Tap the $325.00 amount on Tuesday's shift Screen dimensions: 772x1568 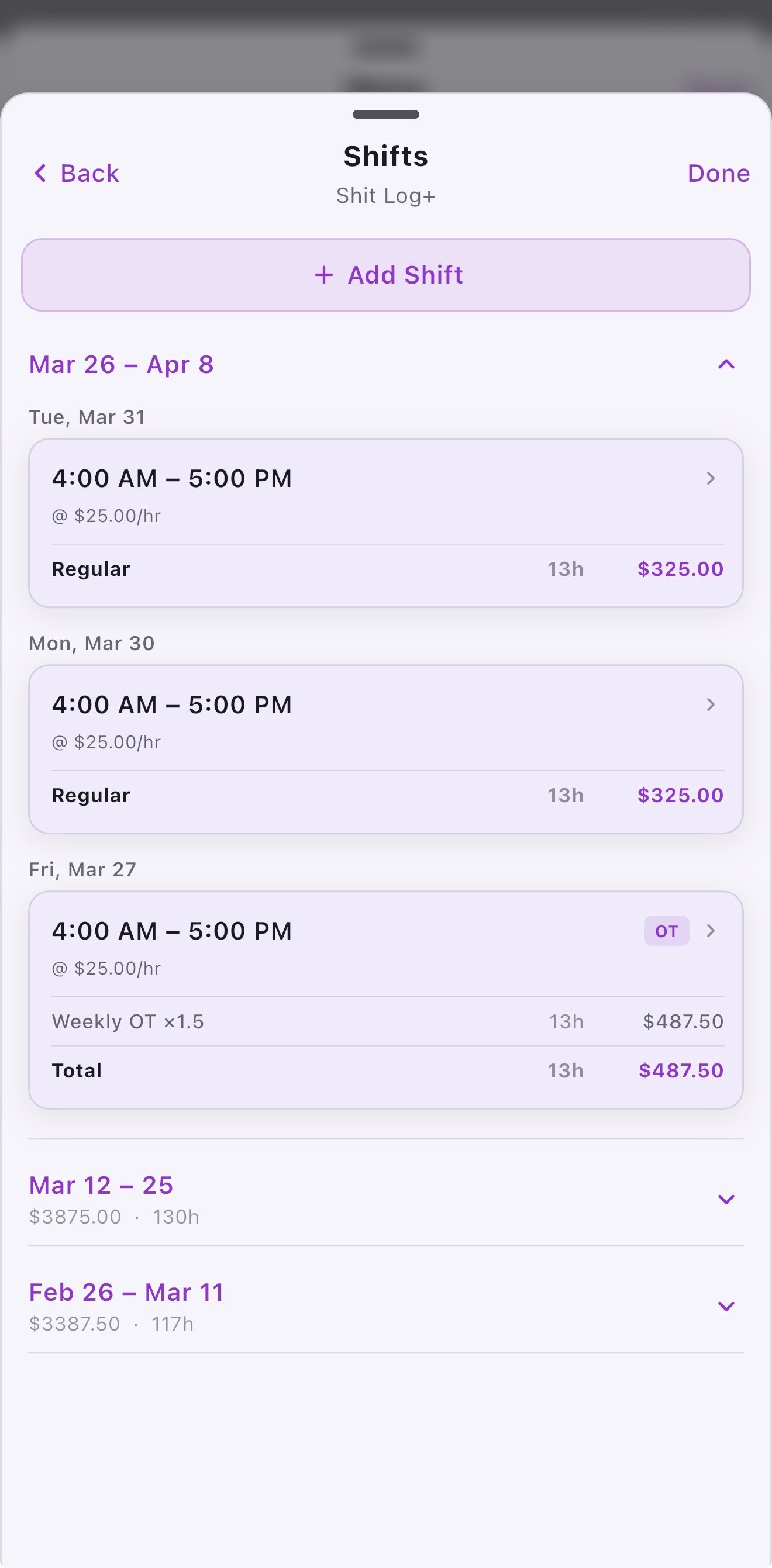(680, 569)
